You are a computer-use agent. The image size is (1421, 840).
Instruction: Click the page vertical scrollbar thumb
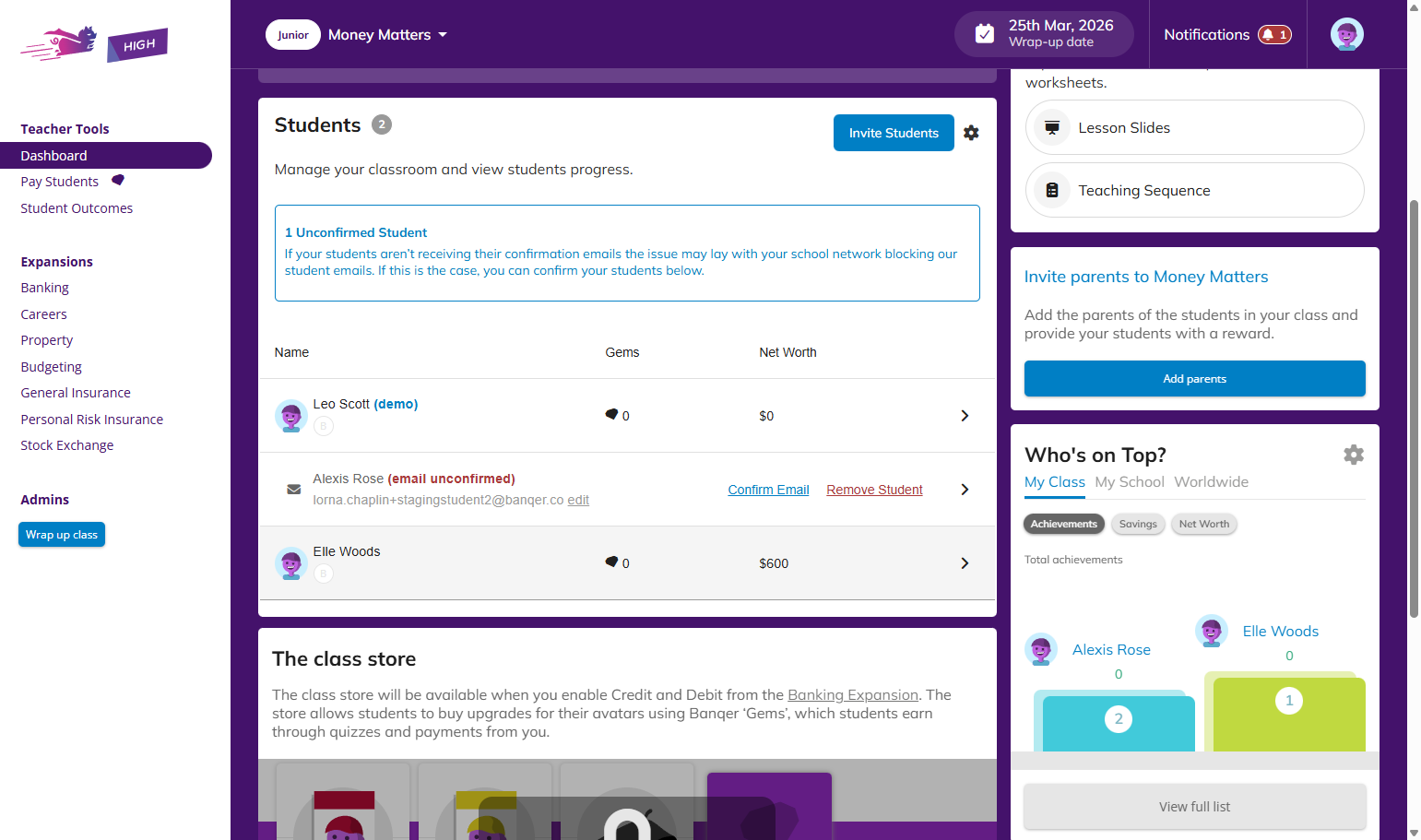1414,408
